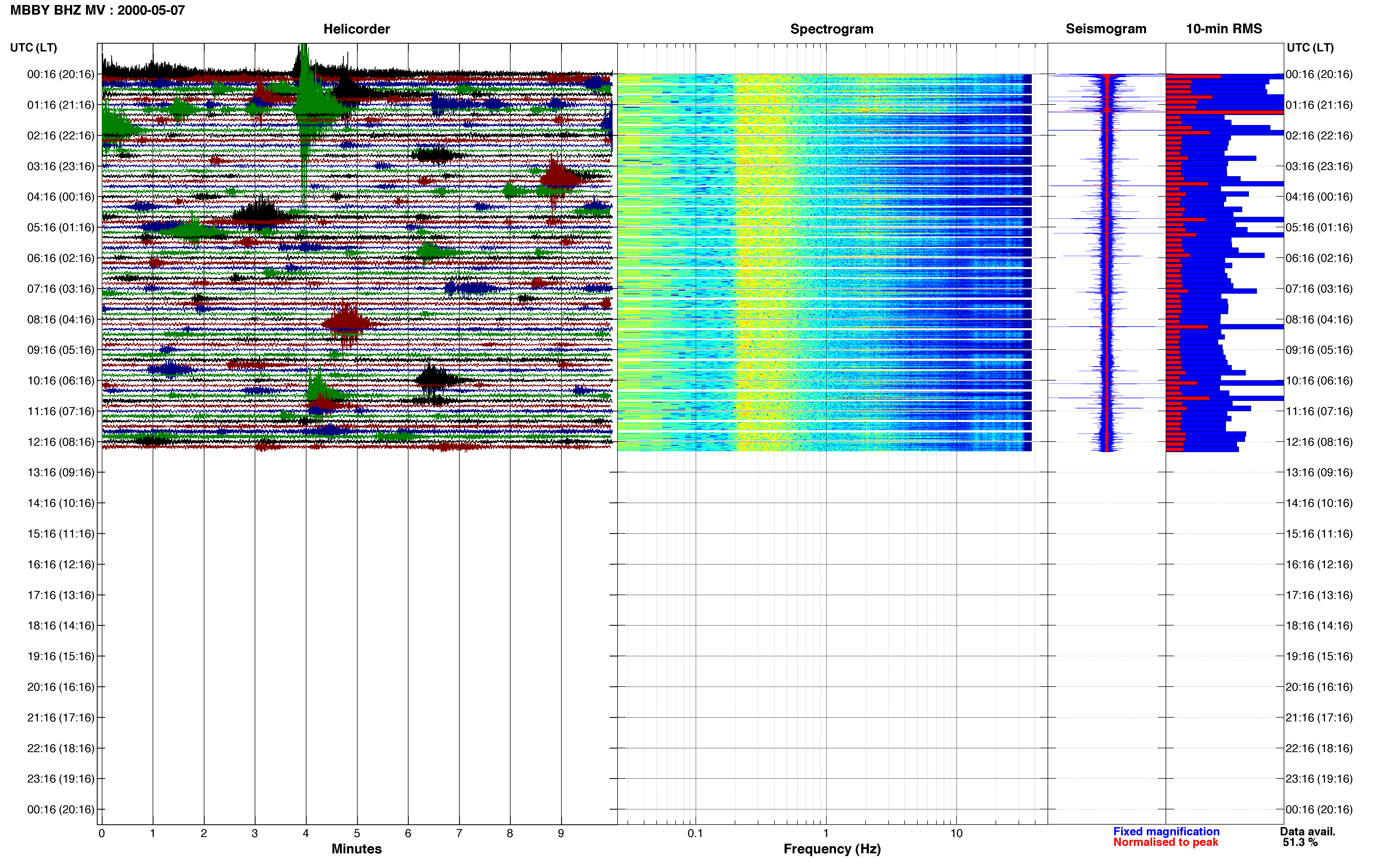The height and width of the screenshot is (868, 1388).
Task: Click the '51.3 %' data availability value
Action: coord(1300,842)
